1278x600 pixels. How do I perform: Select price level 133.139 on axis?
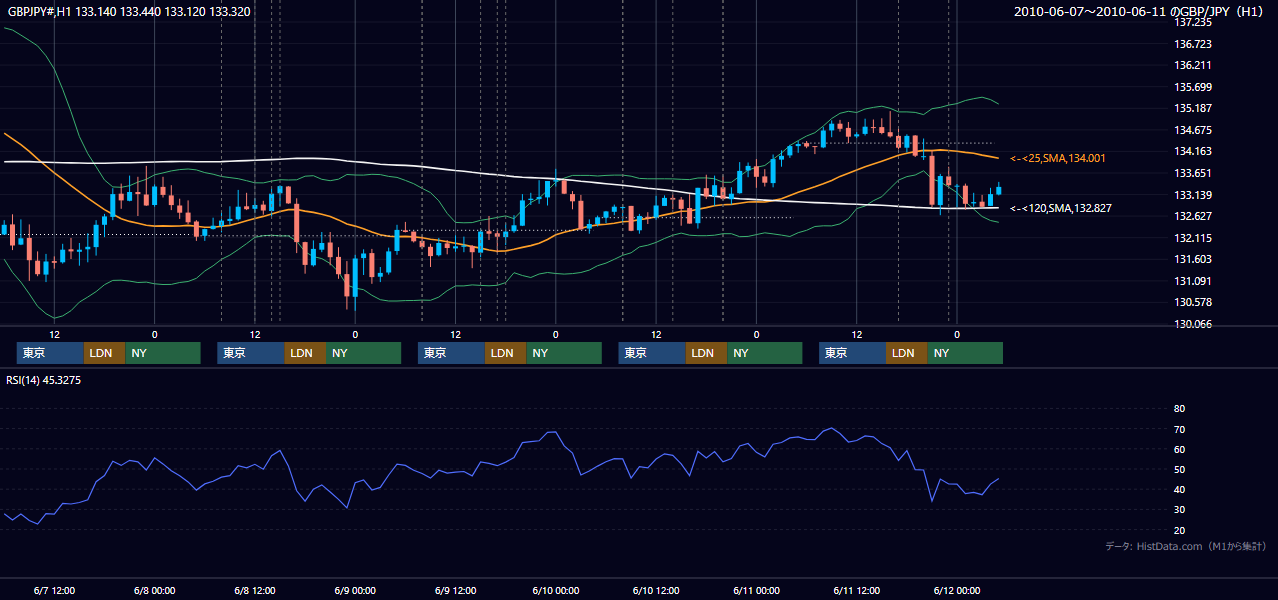coord(1193,195)
